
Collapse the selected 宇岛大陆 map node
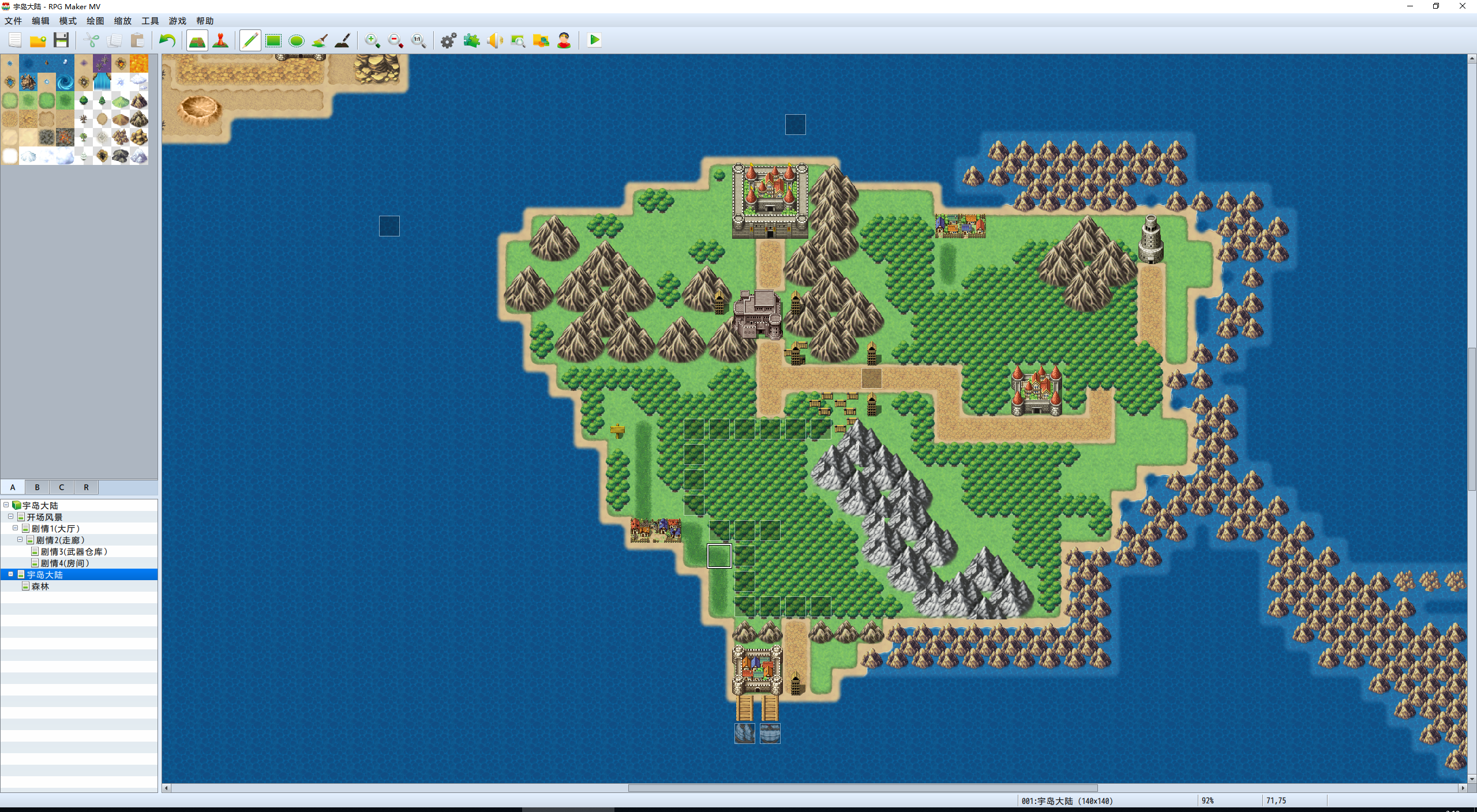11,574
